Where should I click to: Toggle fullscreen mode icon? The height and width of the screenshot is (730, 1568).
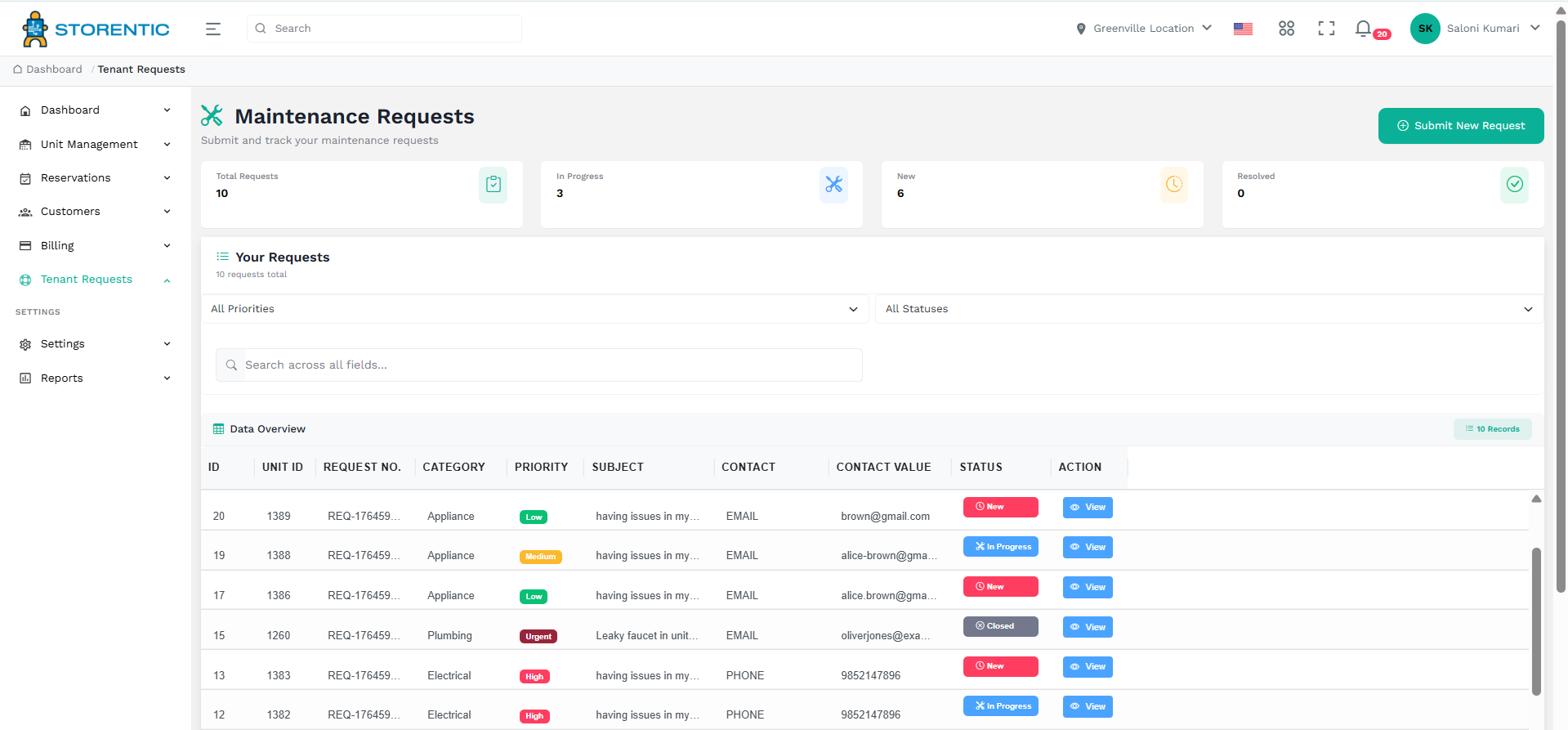[x=1326, y=29]
